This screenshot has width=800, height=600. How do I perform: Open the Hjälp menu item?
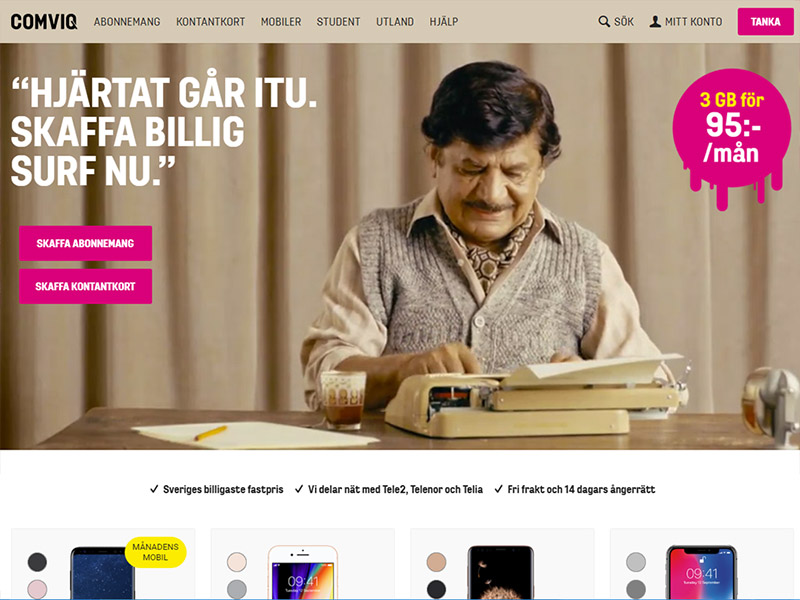pyautogui.click(x=443, y=21)
